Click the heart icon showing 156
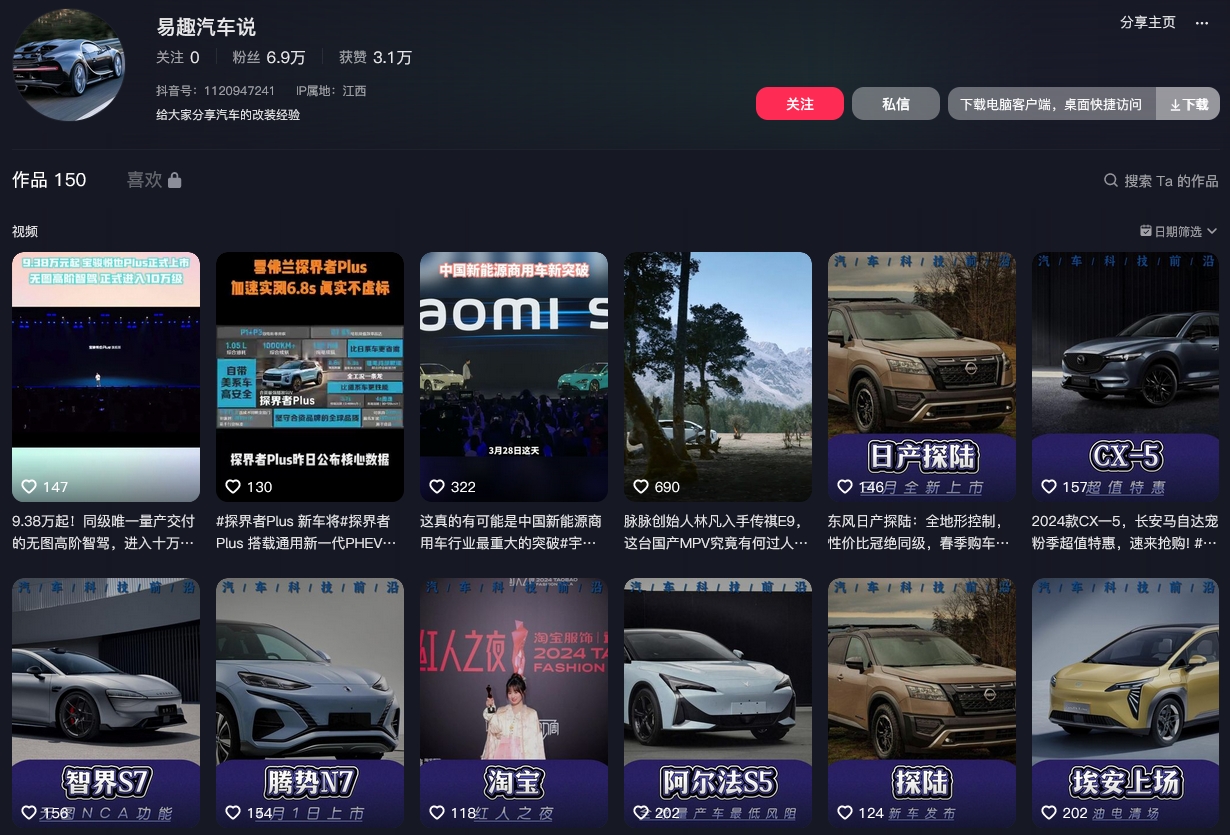Image resolution: width=1230 pixels, height=835 pixels. (29, 813)
